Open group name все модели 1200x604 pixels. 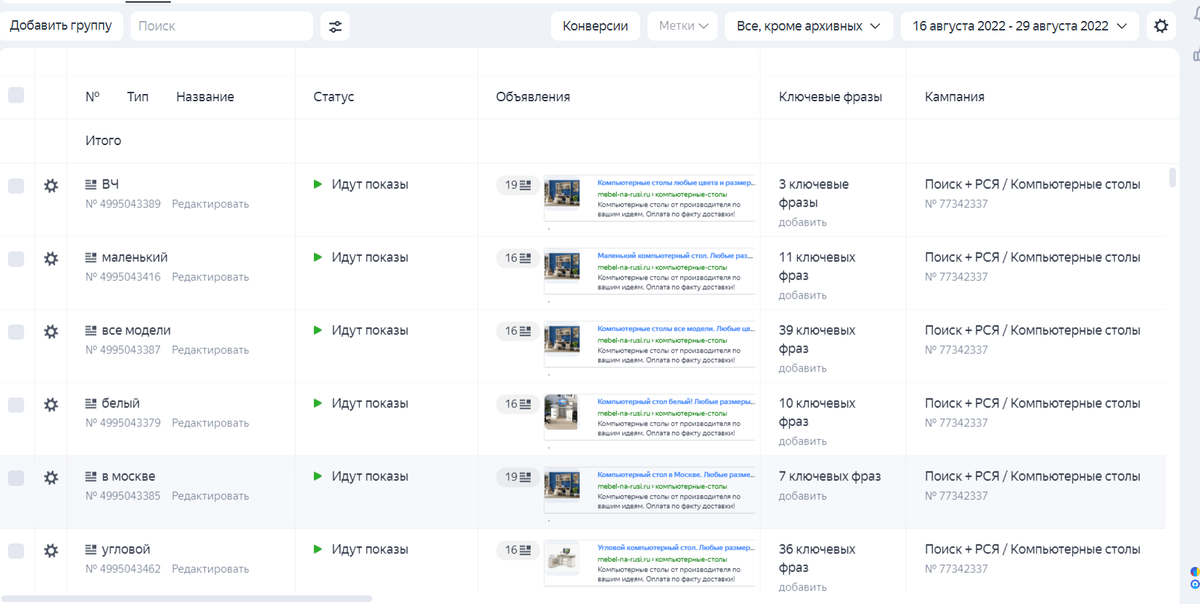point(136,330)
